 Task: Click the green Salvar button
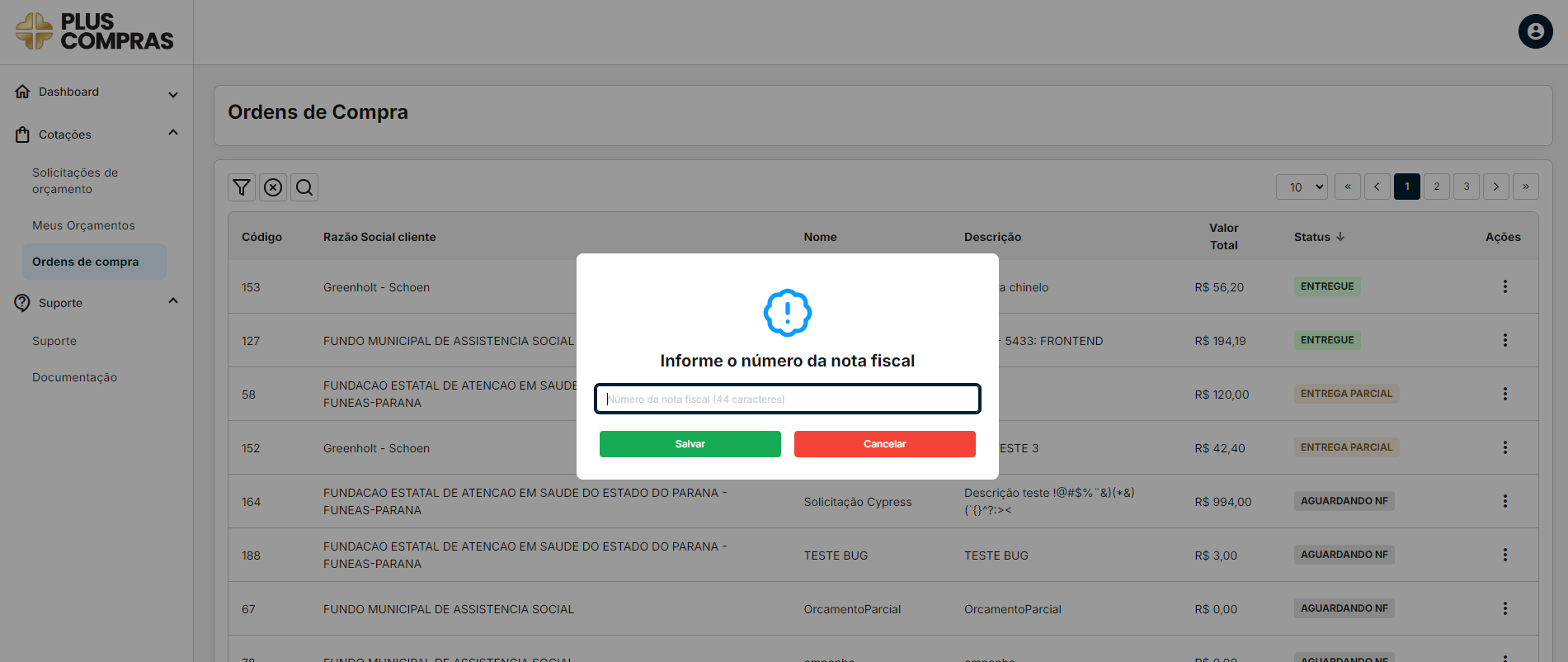click(690, 444)
